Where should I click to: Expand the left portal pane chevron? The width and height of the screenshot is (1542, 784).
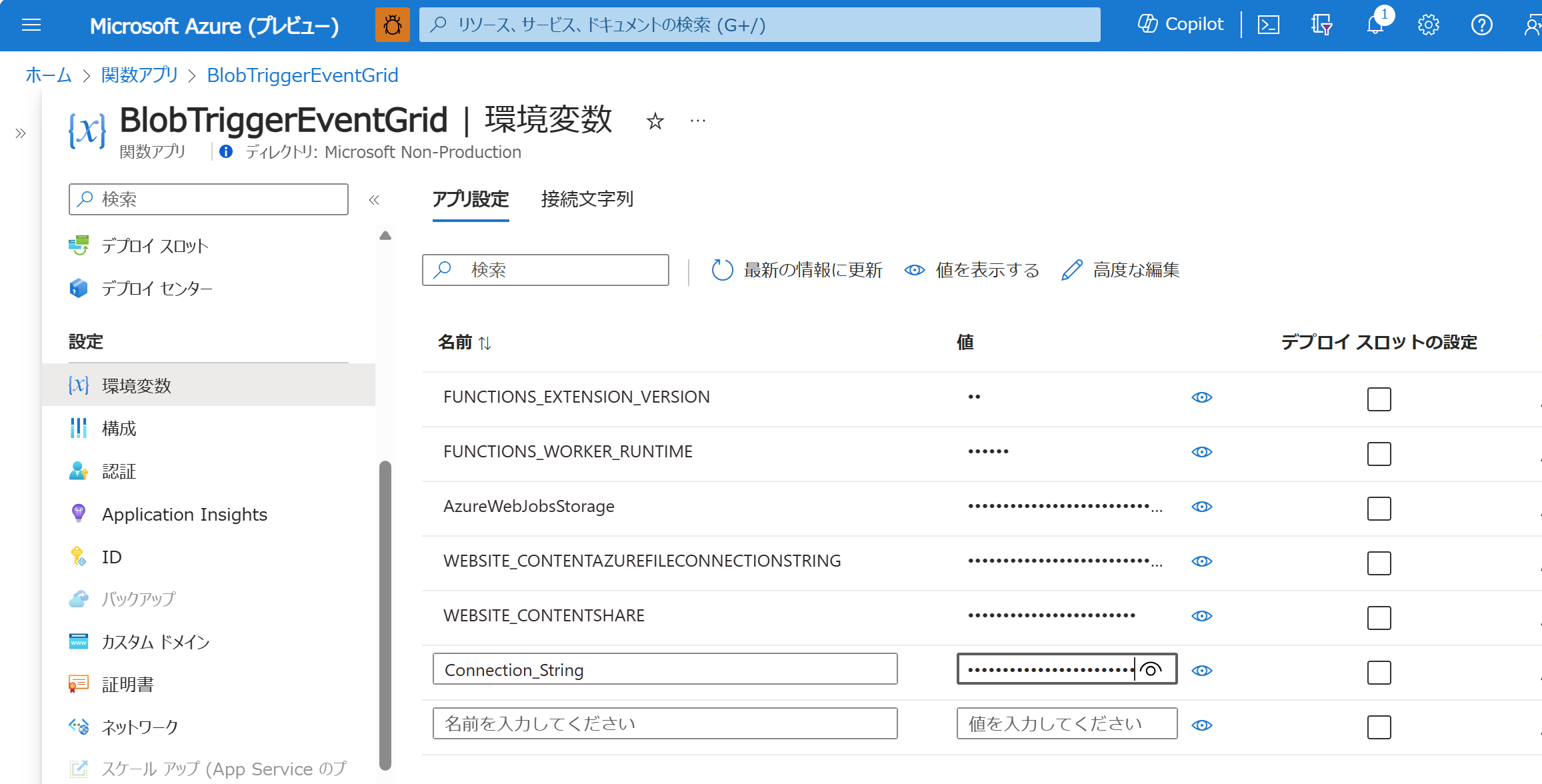click(x=21, y=133)
